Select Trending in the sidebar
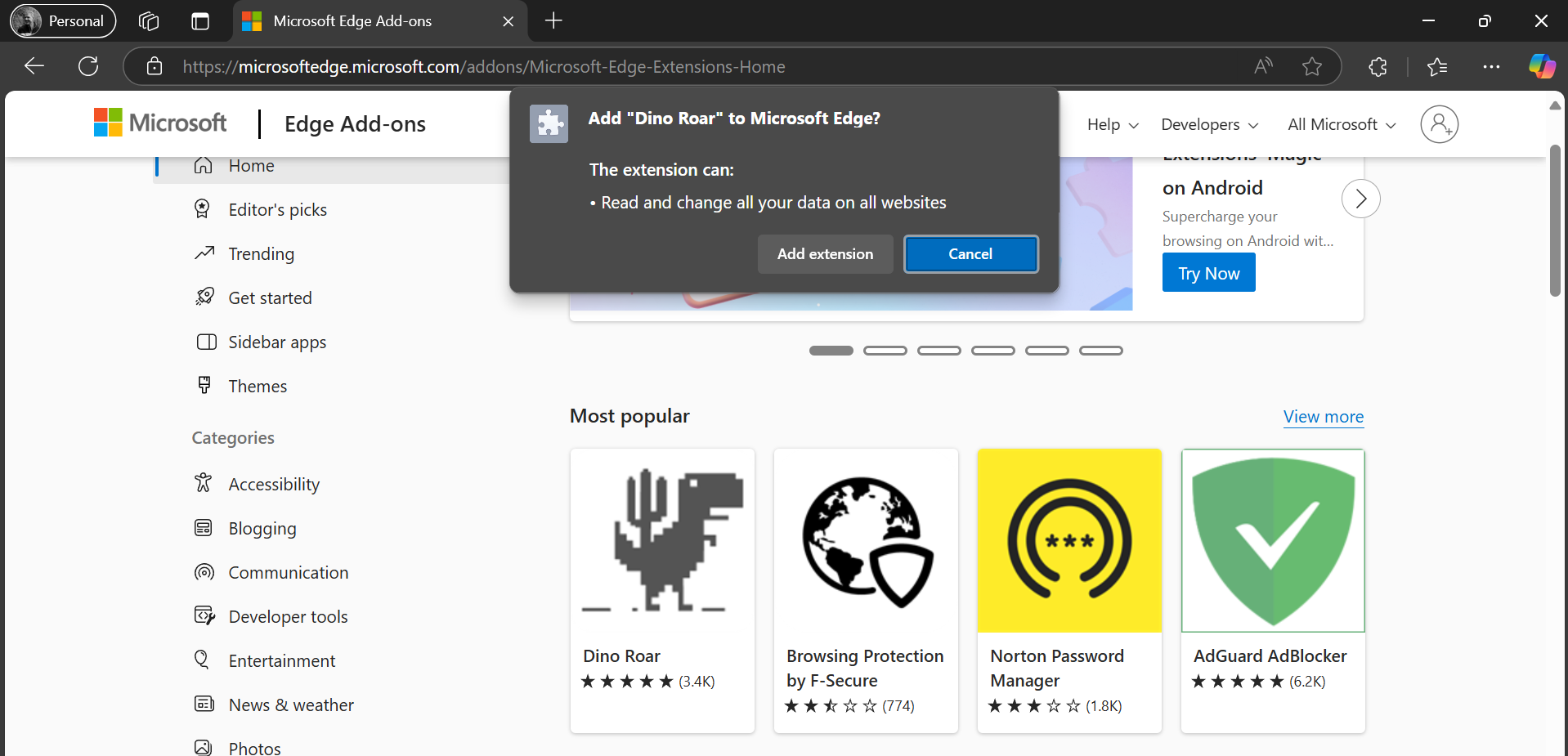Screen dimensions: 1568x756 pos(261,254)
